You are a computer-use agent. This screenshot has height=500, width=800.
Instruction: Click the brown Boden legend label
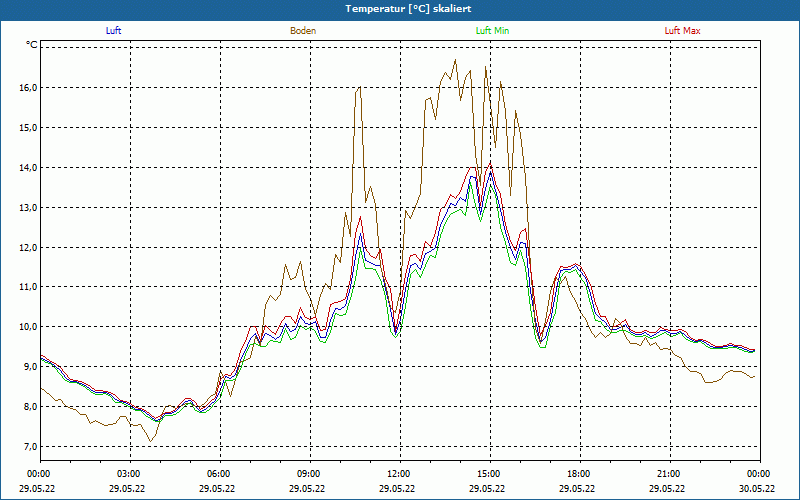[303, 31]
